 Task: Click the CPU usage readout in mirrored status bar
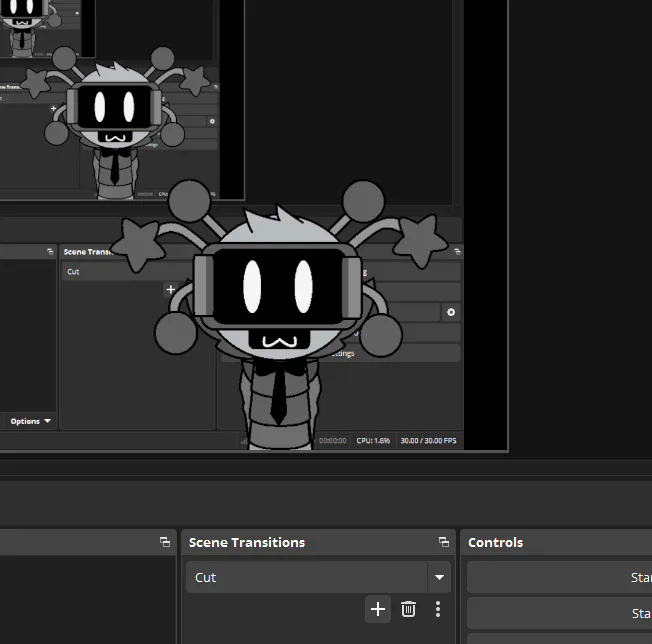pyautogui.click(x=373, y=441)
